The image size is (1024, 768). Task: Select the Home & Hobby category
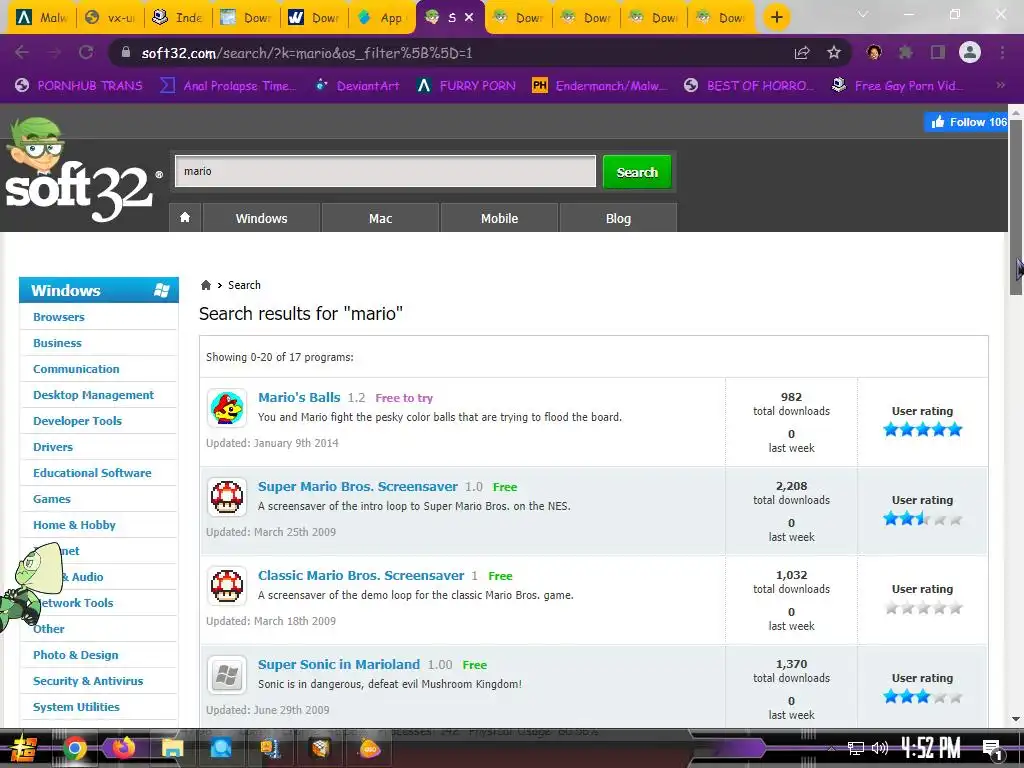[x=74, y=525]
